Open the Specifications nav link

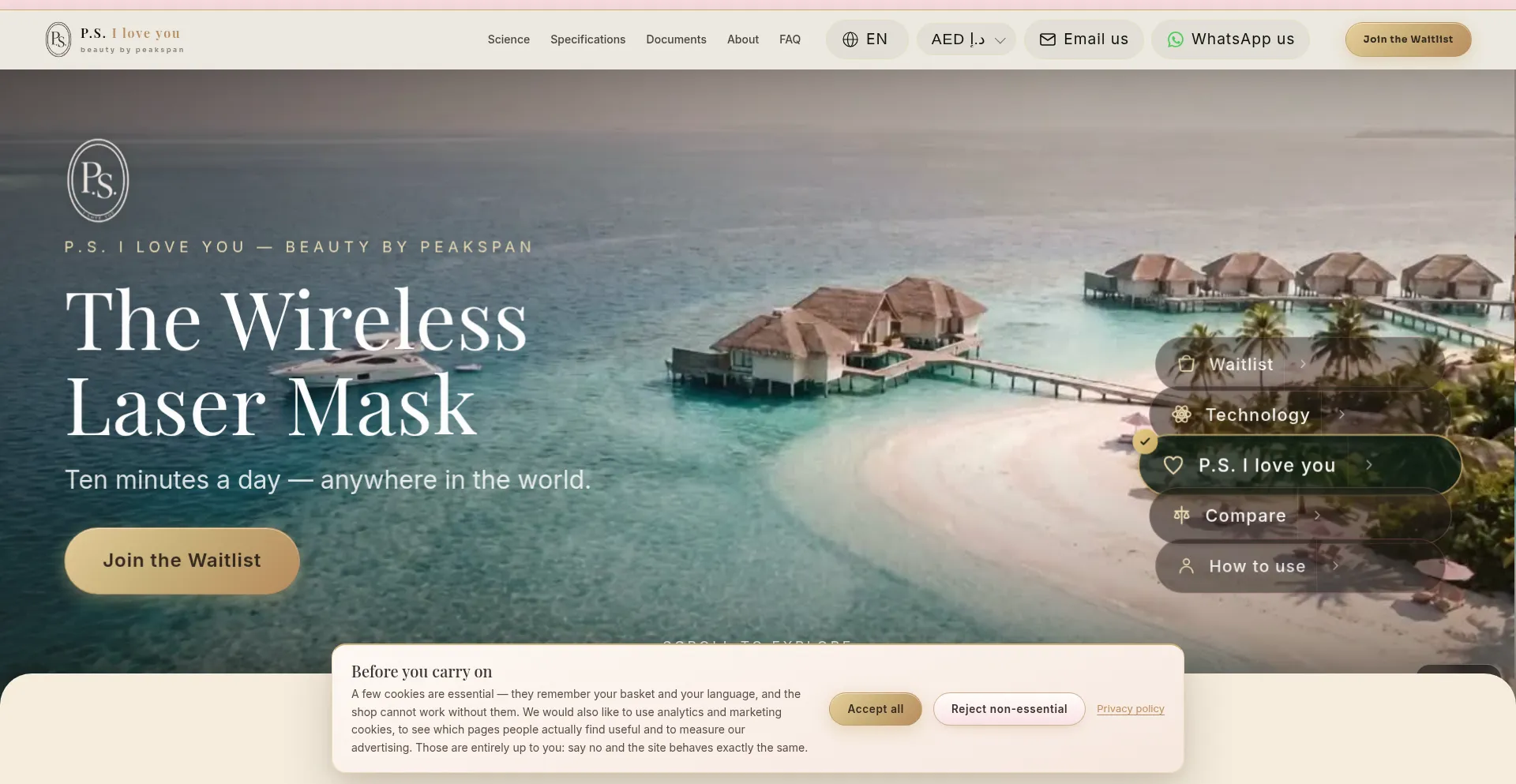click(587, 39)
